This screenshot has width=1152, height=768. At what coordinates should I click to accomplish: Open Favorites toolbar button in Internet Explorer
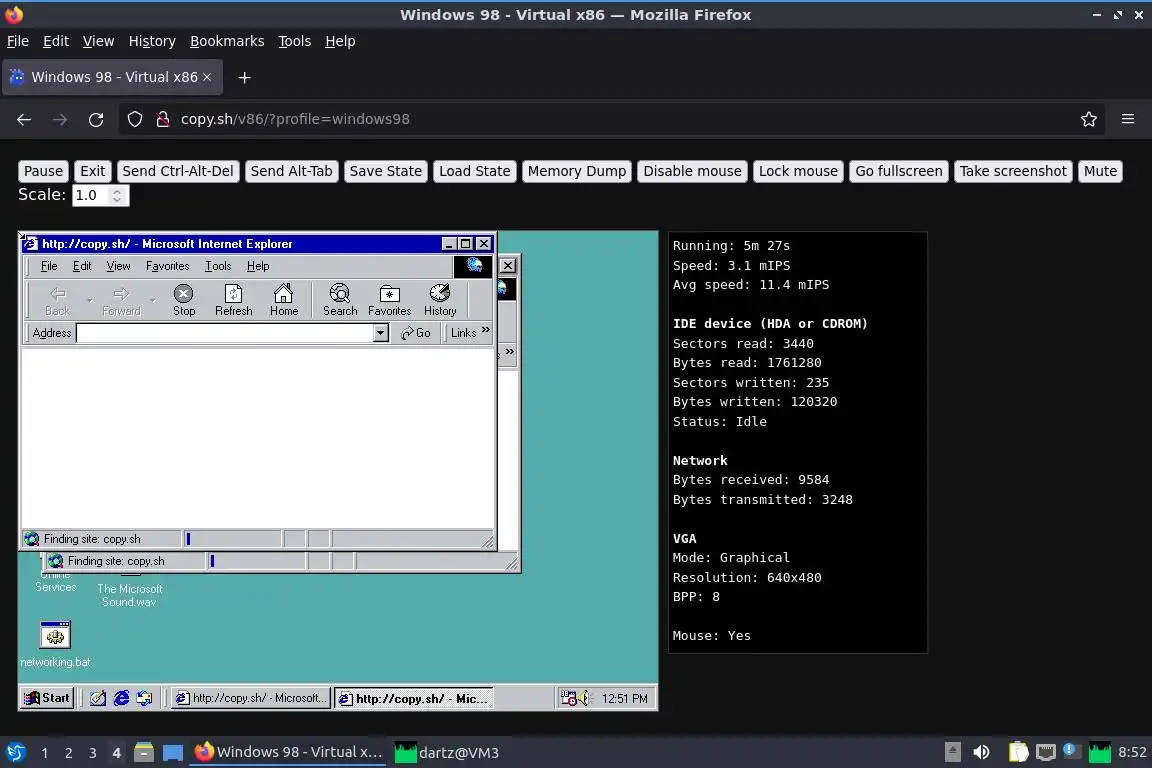389,301
